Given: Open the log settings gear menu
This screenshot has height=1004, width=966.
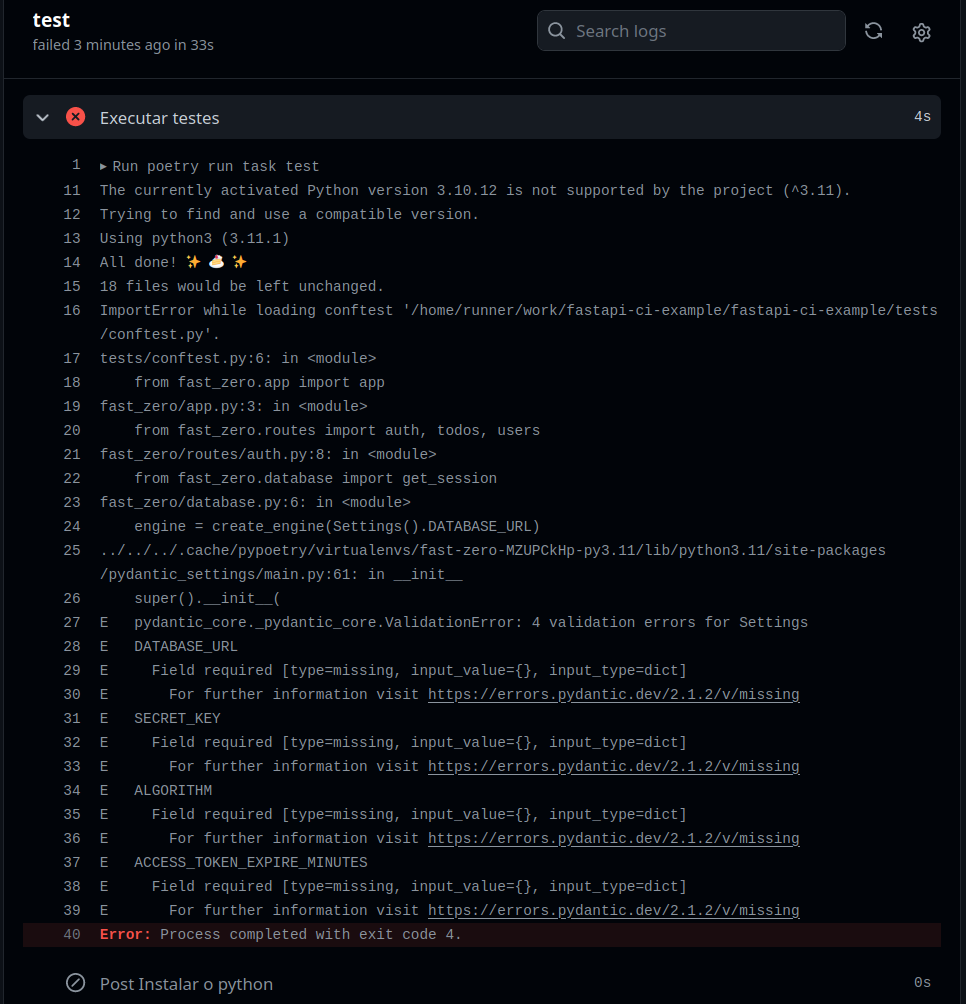Looking at the screenshot, I should point(921,32).
